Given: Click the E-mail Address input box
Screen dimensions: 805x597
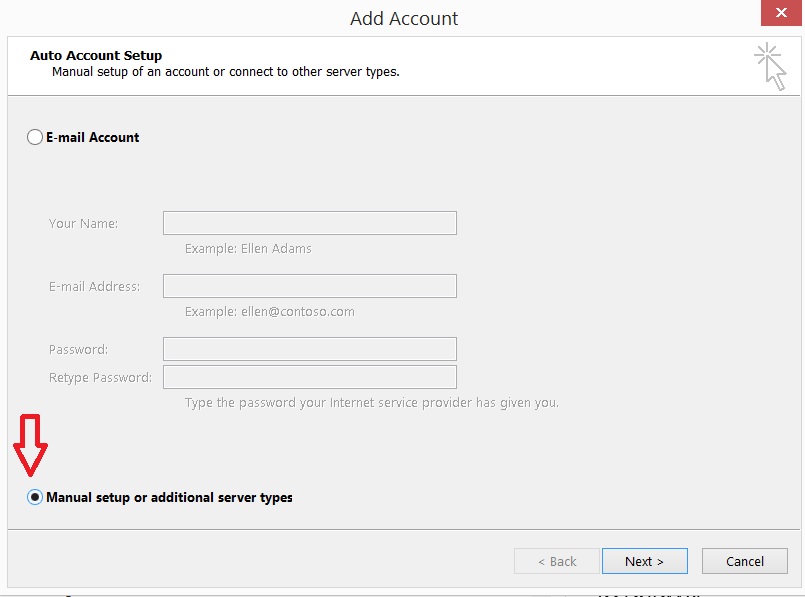Looking at the screenshot, I should tap(308, 285).
